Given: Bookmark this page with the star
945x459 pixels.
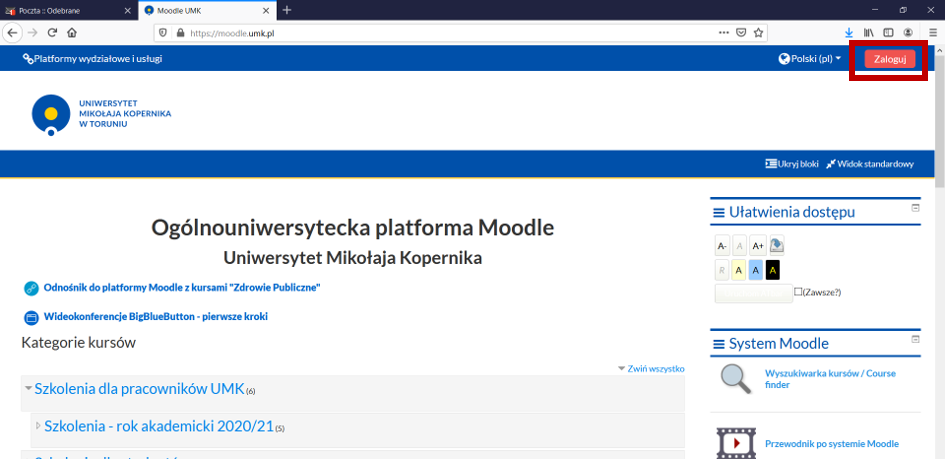Looking at the screenshot, I should (758, 33).
